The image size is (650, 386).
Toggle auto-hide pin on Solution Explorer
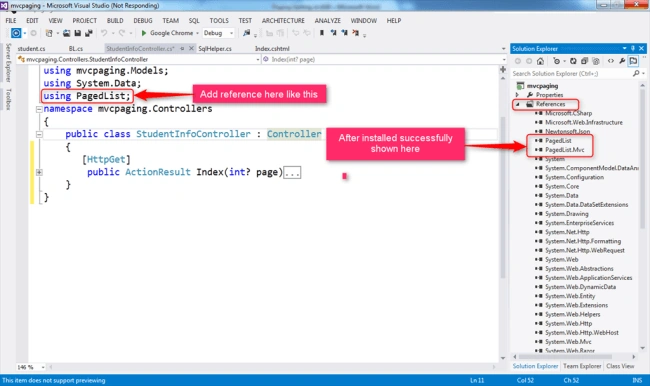(x=633, y=49)
